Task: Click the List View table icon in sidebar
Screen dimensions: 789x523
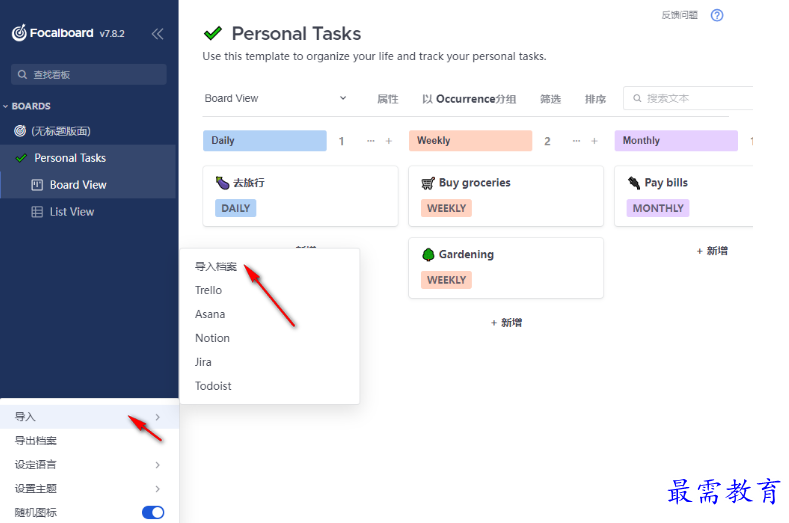Action: click(37, 212)
